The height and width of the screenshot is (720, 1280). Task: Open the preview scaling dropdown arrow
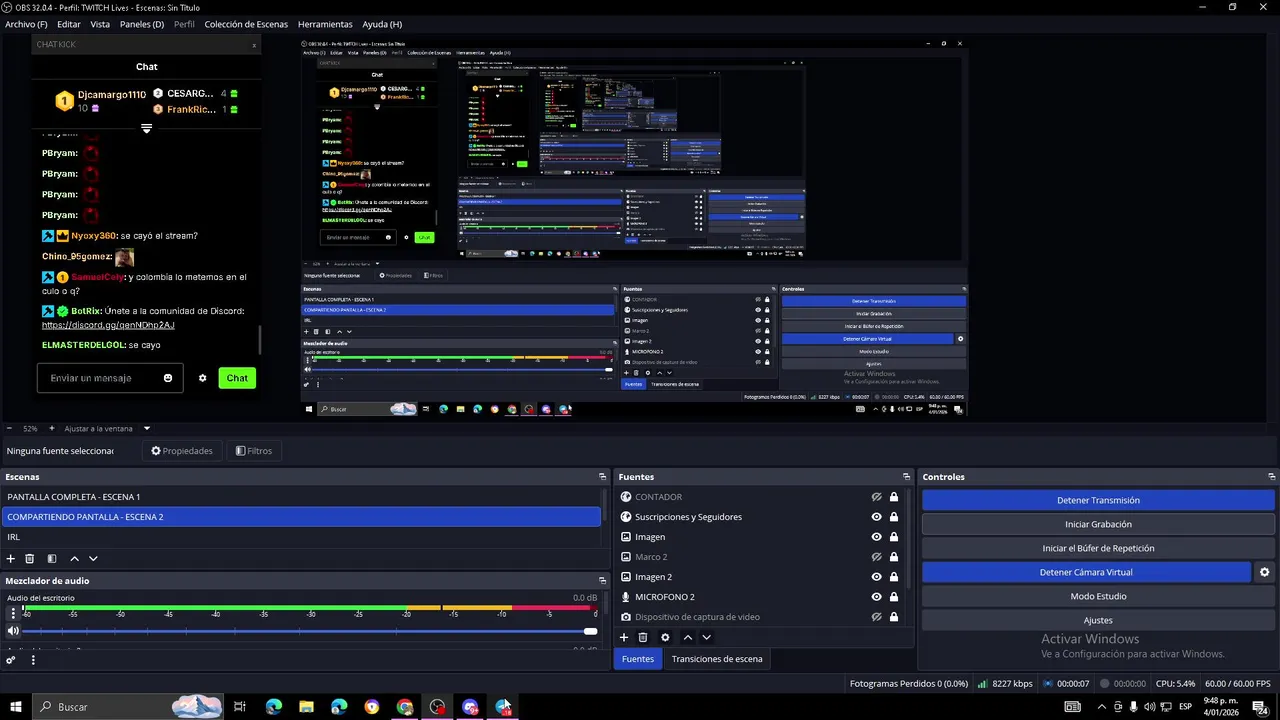tap(147, 428)
